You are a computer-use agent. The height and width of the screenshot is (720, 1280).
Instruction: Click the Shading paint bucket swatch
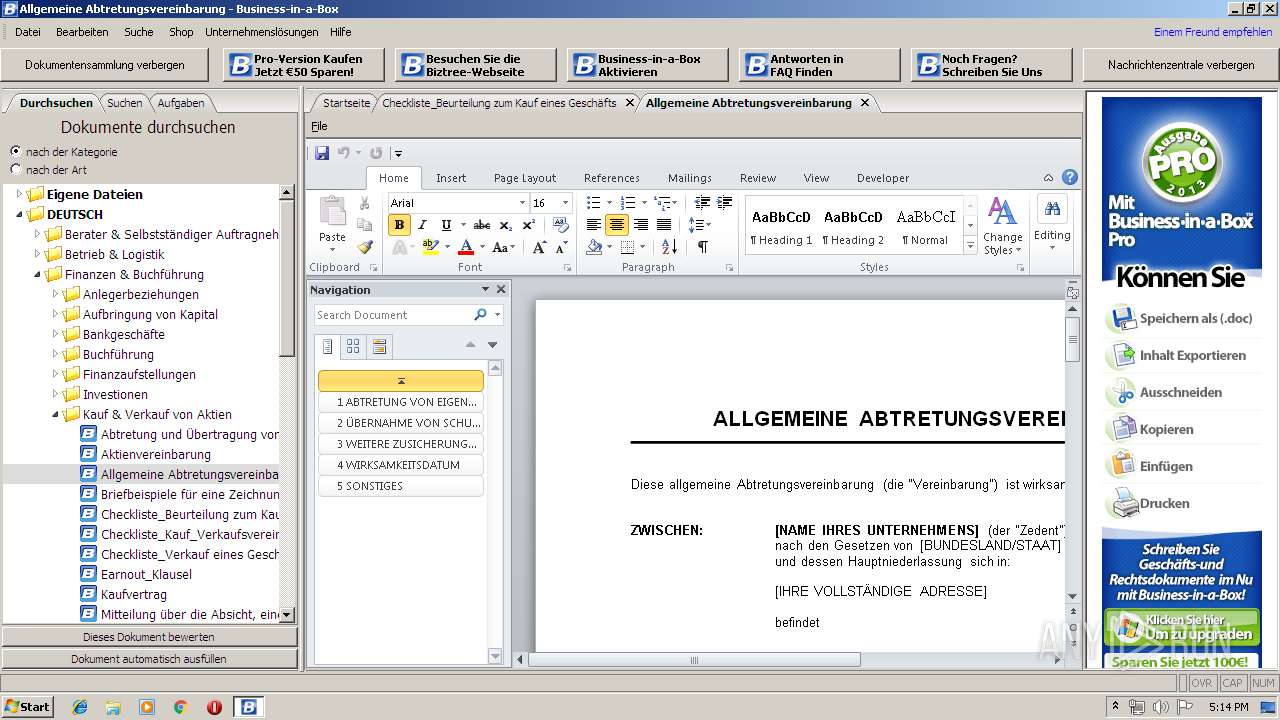point(595,247)
